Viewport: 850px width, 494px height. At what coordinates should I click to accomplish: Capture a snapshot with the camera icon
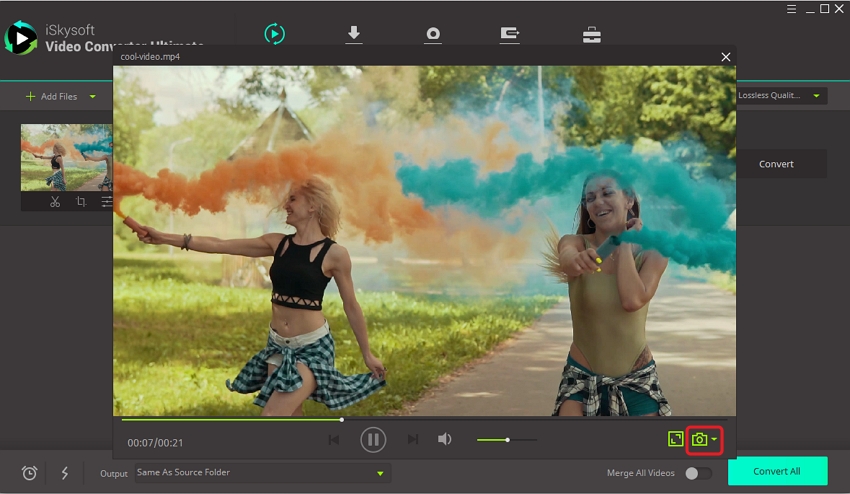tap(699, 439)
